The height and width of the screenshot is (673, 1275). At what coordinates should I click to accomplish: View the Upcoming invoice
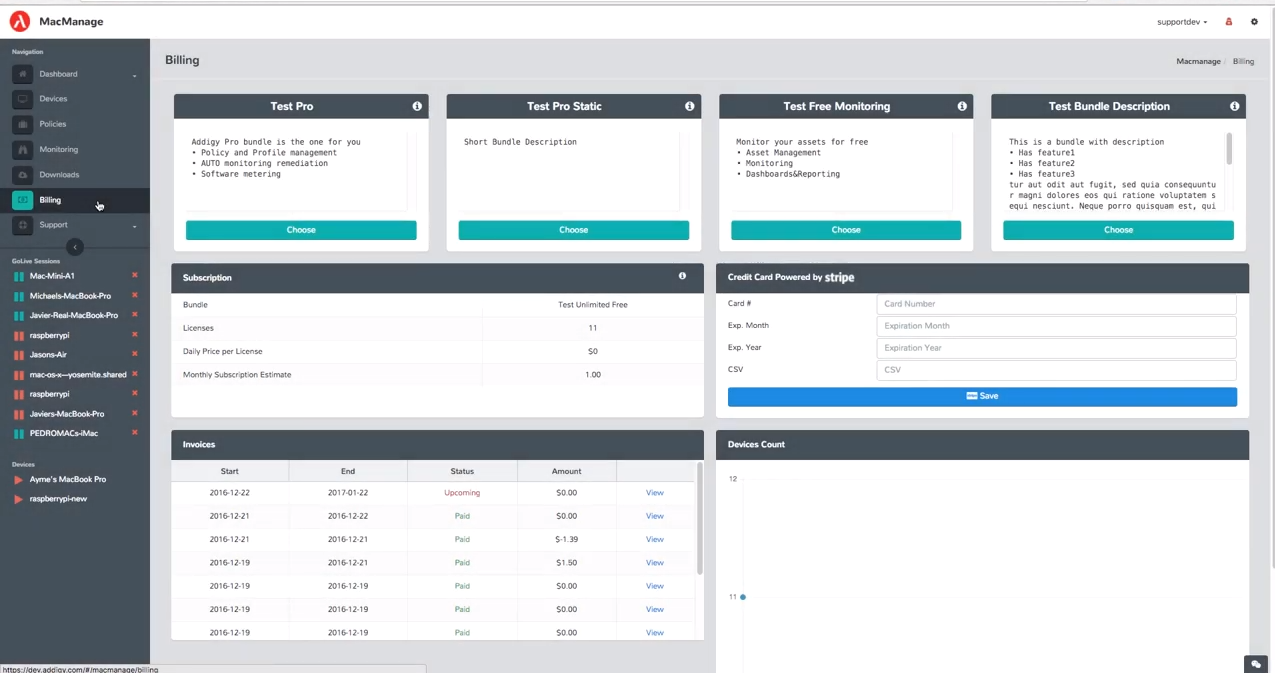(655, 492)
